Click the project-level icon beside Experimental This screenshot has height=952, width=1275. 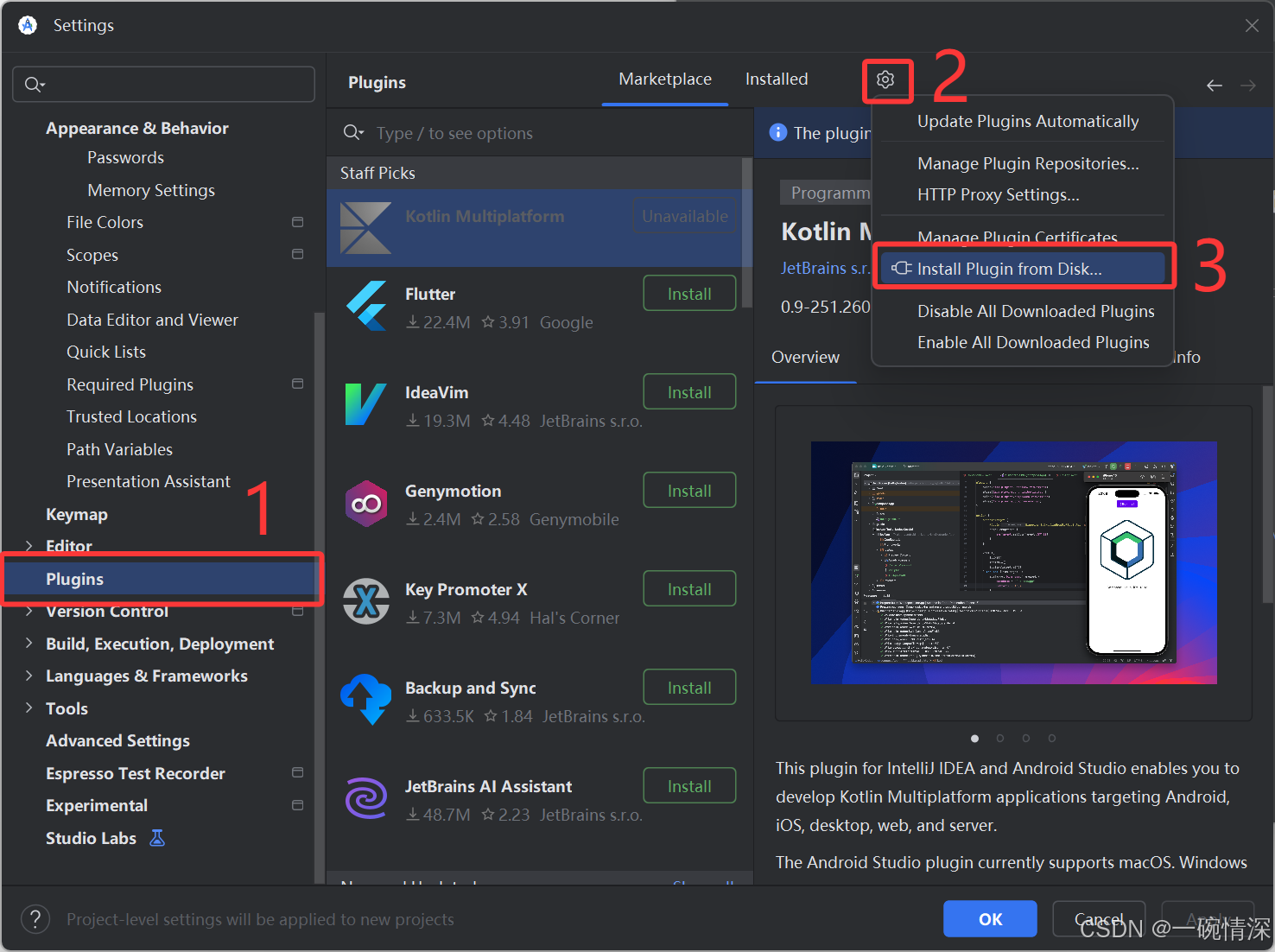(x=298, y=805)
